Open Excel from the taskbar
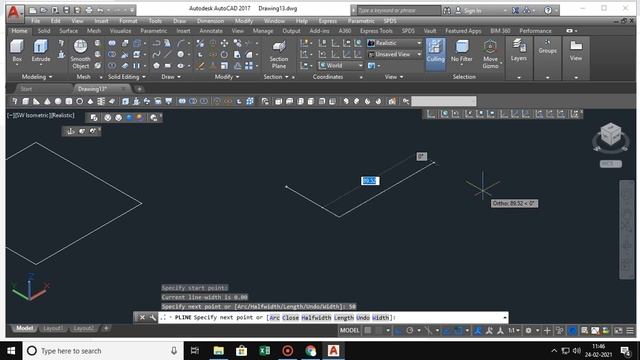The height and width of the screenshot is (360, 640). click(264, 351)
